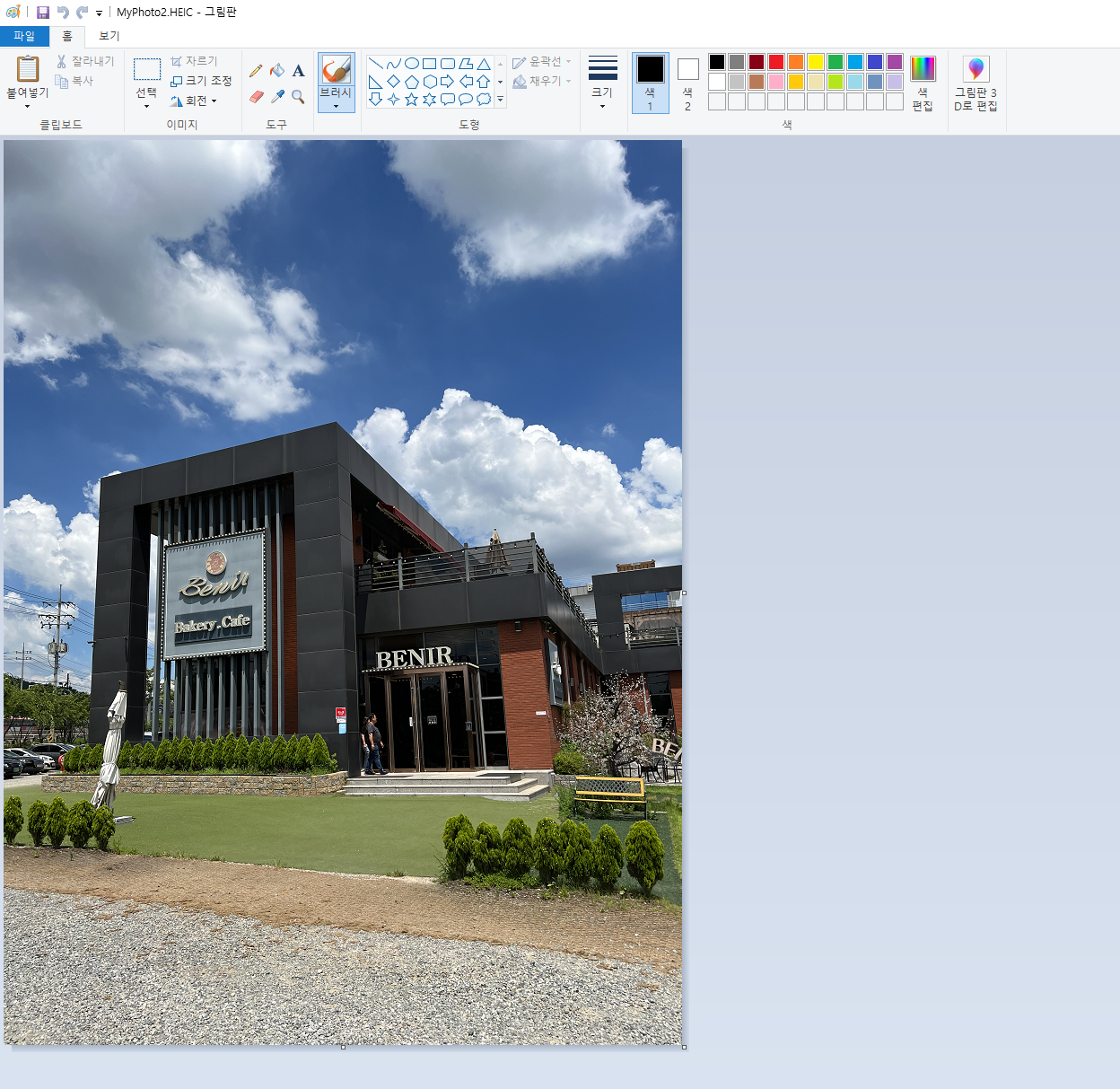Viewport: 1120px width, 1089px height.
Task: Choose the brown palette swatch in the second row
Action: [757, 82]
